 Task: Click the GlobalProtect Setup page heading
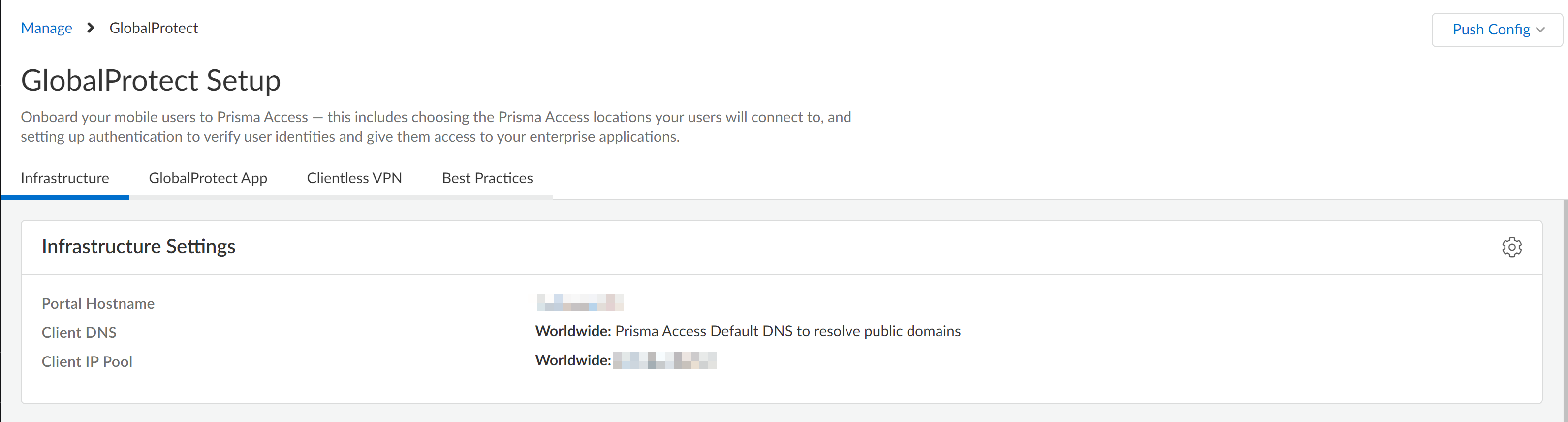(150, 80)
